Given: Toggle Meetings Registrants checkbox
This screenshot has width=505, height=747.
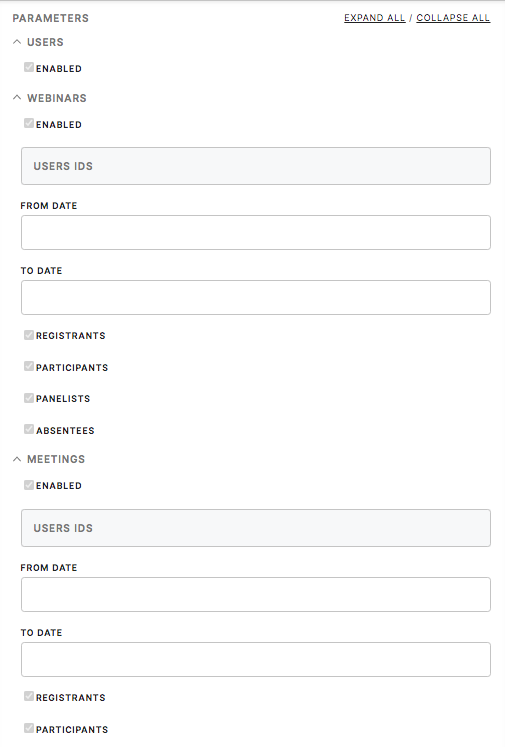Looking at the screenshot, I should coord(29,697).
